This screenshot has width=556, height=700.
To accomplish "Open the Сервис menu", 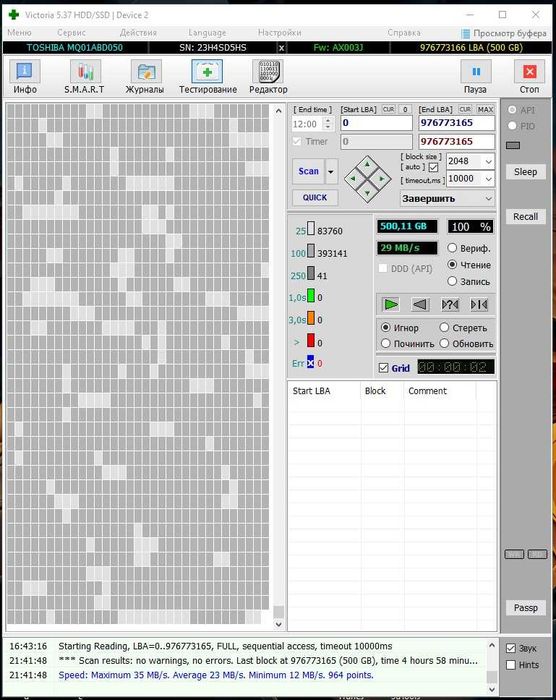I will pos(71,33).
